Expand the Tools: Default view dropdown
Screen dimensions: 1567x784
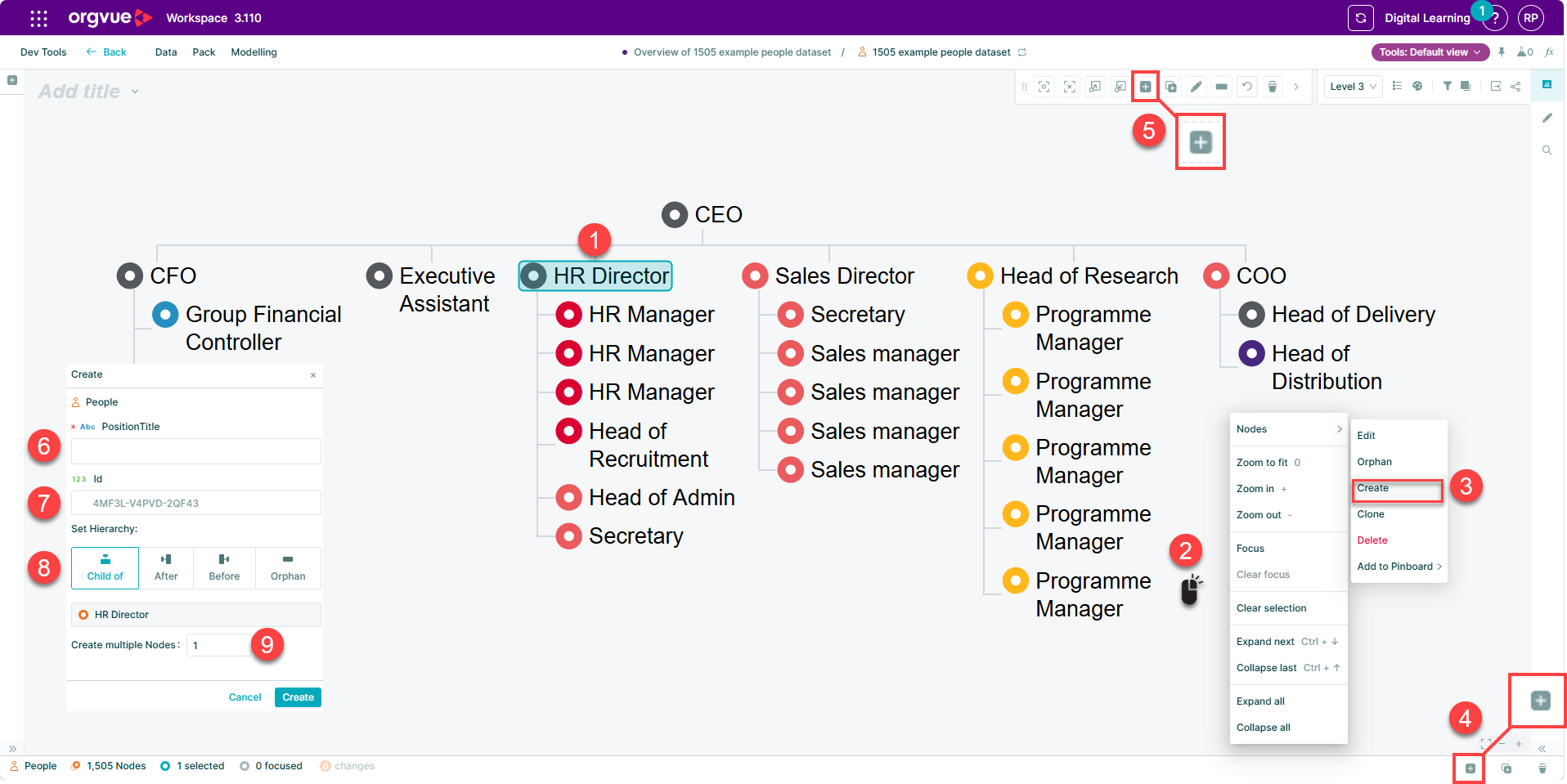tap(1430, 52)
